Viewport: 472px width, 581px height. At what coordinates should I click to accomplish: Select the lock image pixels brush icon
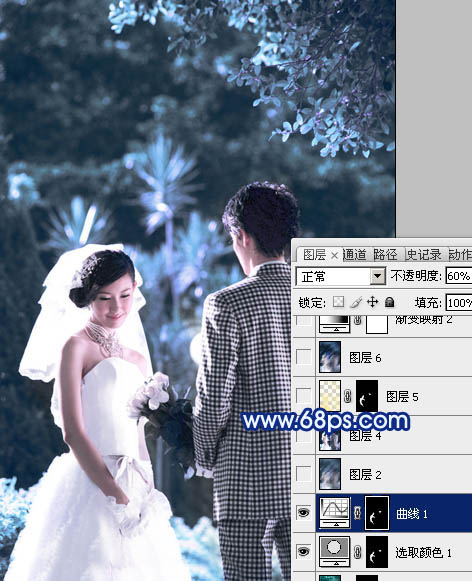(x=356, y=302)
